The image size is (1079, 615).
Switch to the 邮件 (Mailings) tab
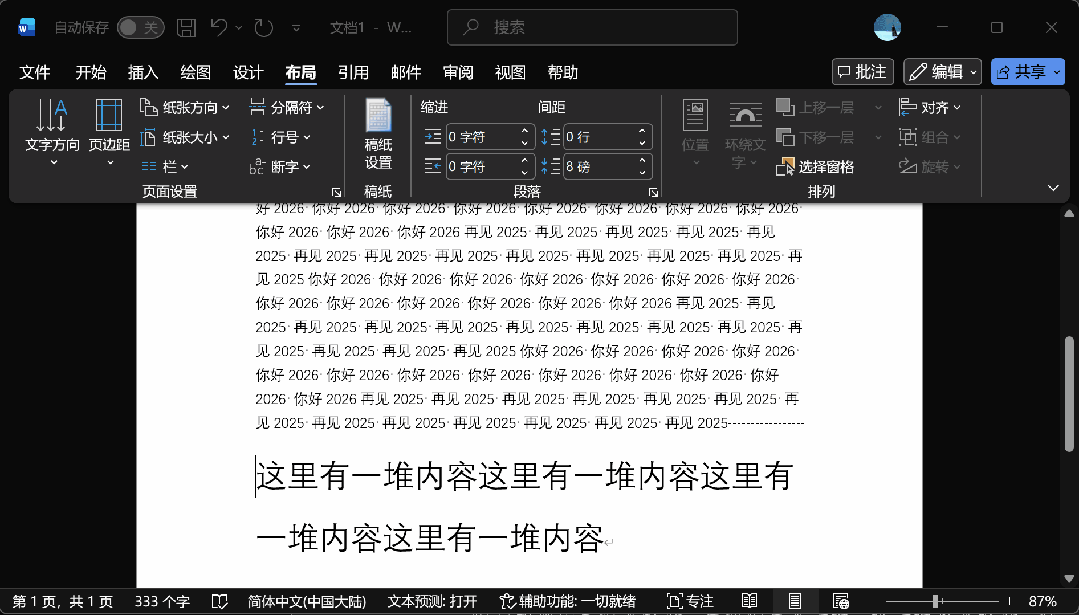click(x=406, y=72)
